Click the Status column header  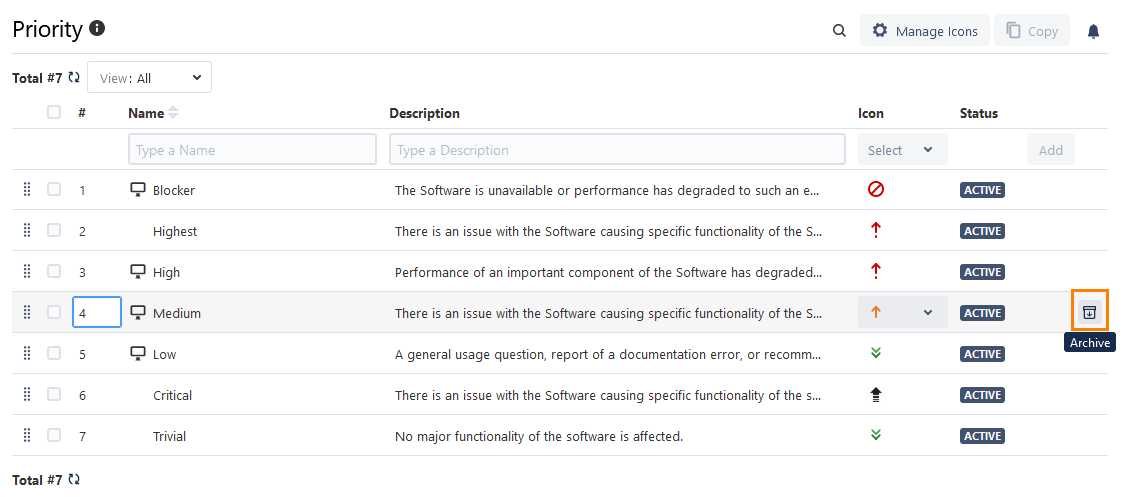tap(978, 113)
